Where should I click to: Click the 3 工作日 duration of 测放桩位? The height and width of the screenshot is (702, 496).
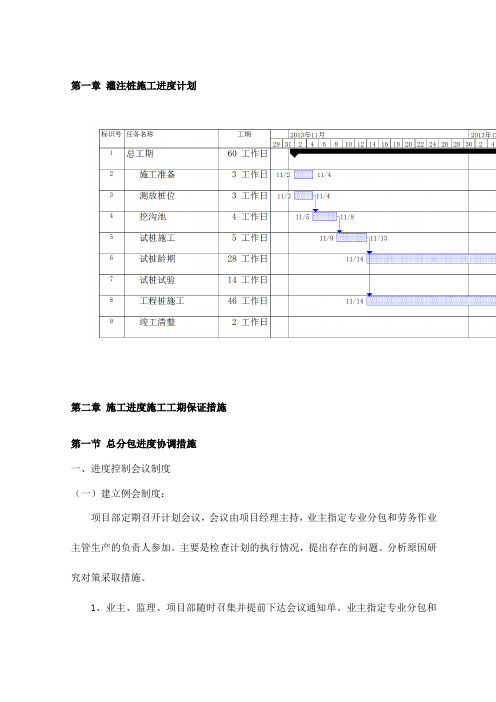coord(250,196)
